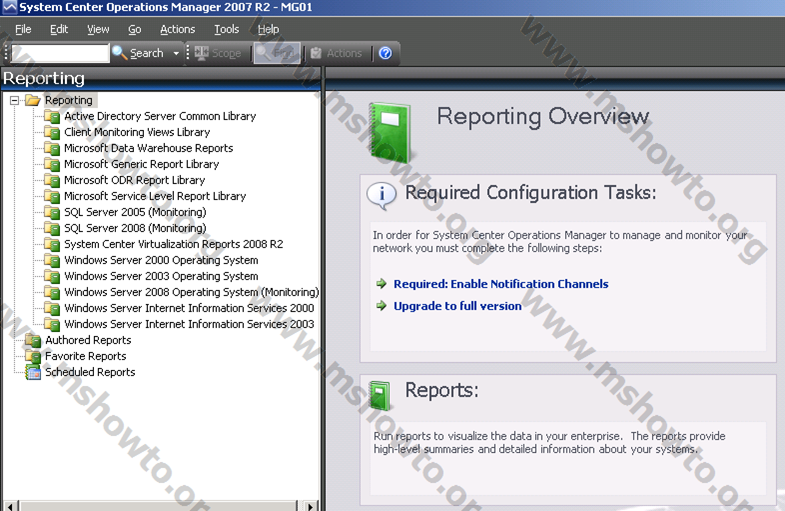Select Microsoft Data Warehouse Reports
Screen dimensions: 785x511
tap(148, 148)
